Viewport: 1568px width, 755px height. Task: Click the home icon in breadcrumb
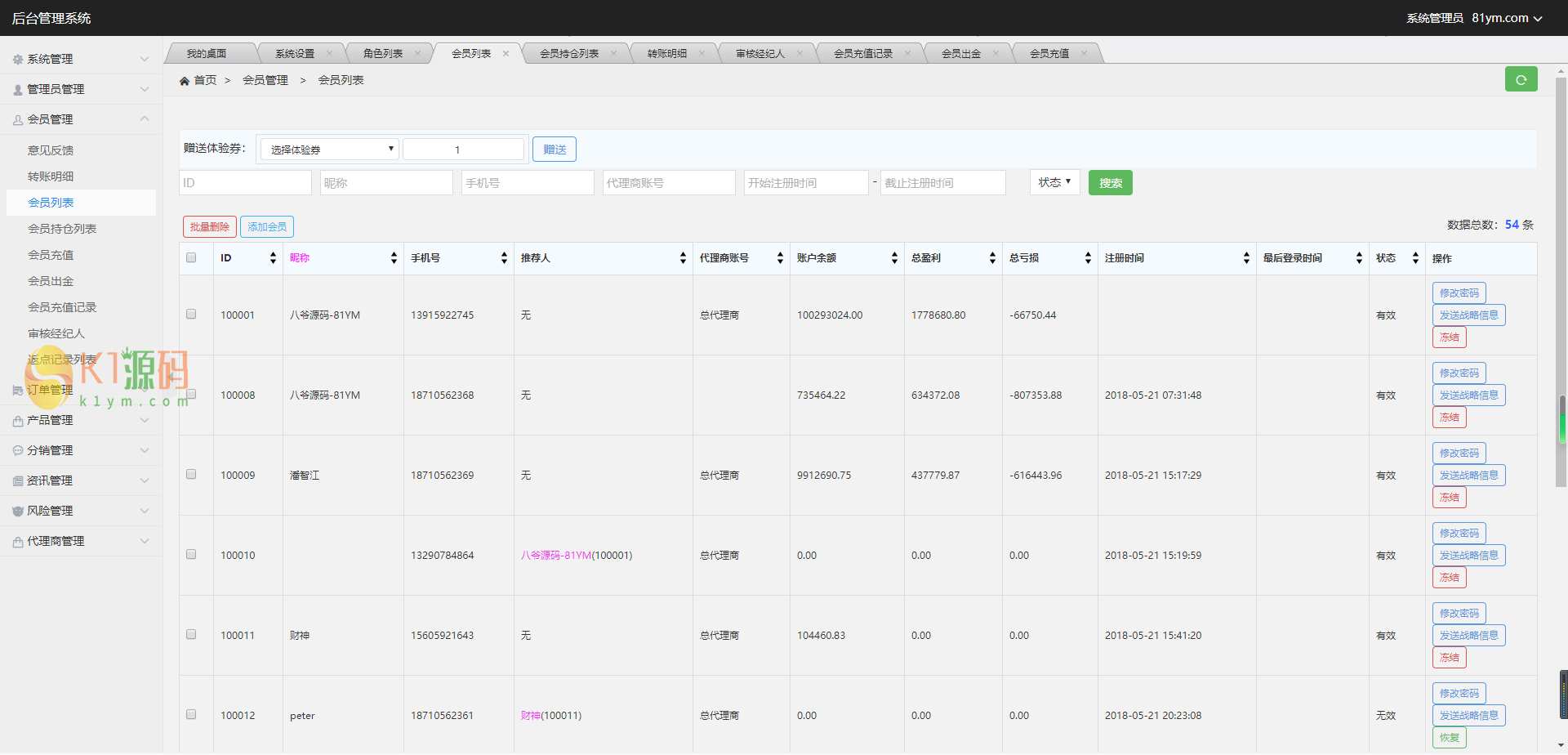[x=185, y=81]
